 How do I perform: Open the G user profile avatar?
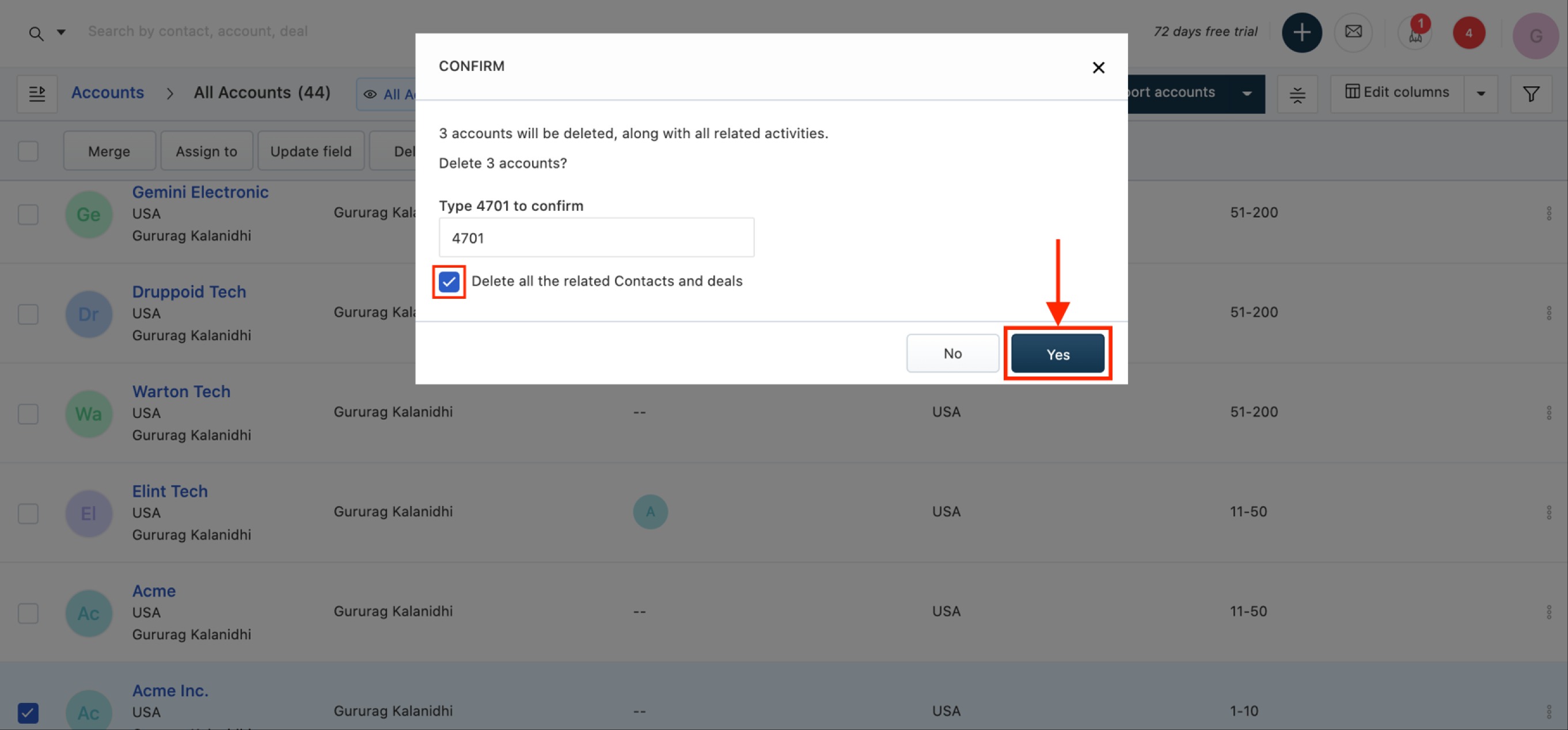(x=1535, y=36)
